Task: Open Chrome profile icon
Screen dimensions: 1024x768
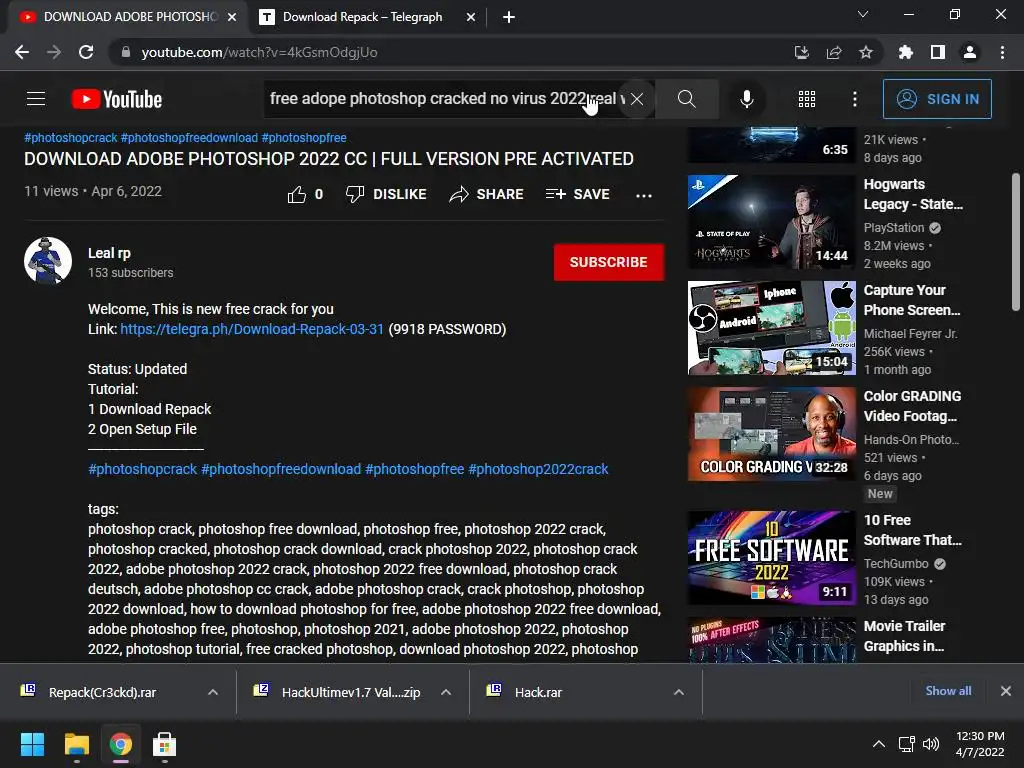Action: (970, 52)
